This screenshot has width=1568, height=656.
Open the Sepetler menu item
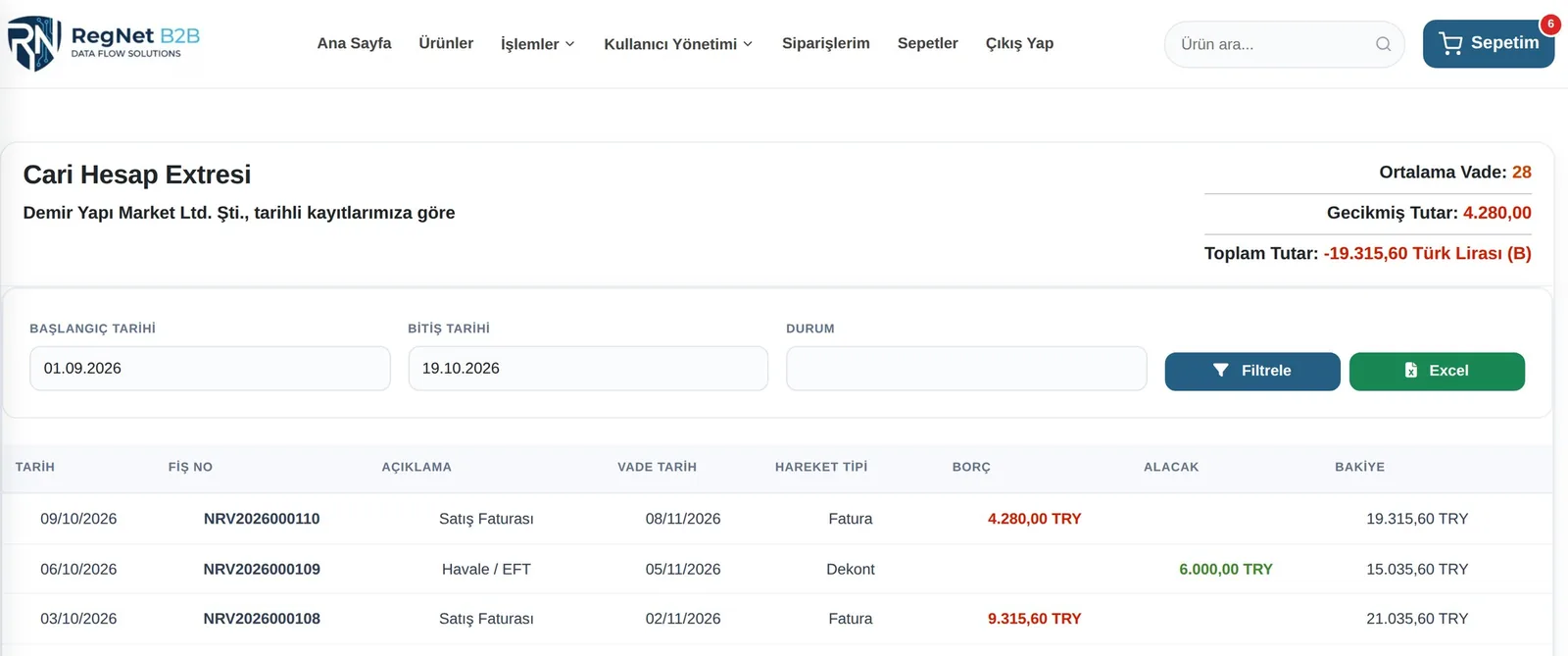pyautogui.click(x=928, y=43)
